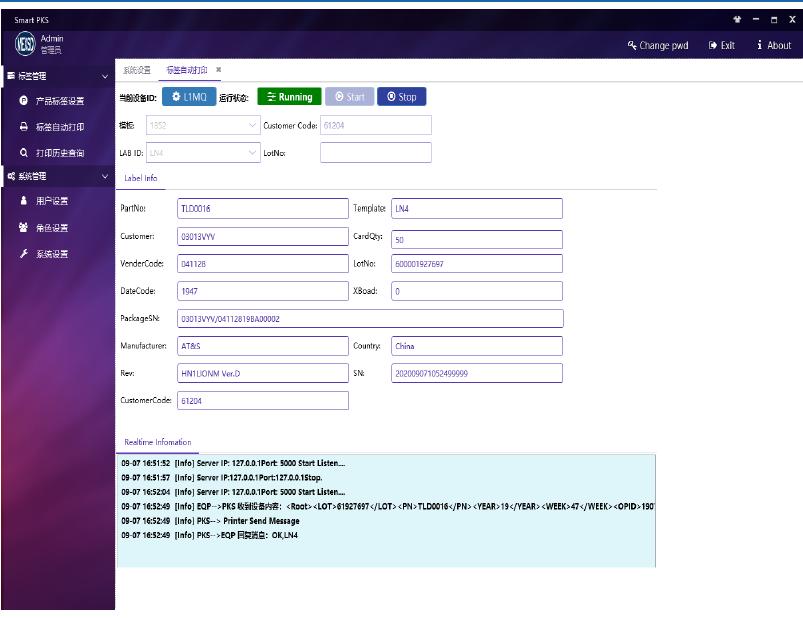Screen dimensions: 803x618
Task: Select the Label Info tab
Action: 141,178
